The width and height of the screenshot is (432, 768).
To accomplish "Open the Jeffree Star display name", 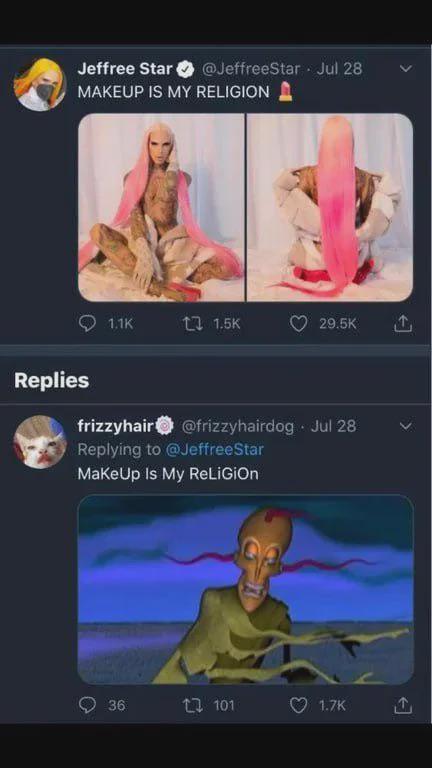I will click(125, 69).
